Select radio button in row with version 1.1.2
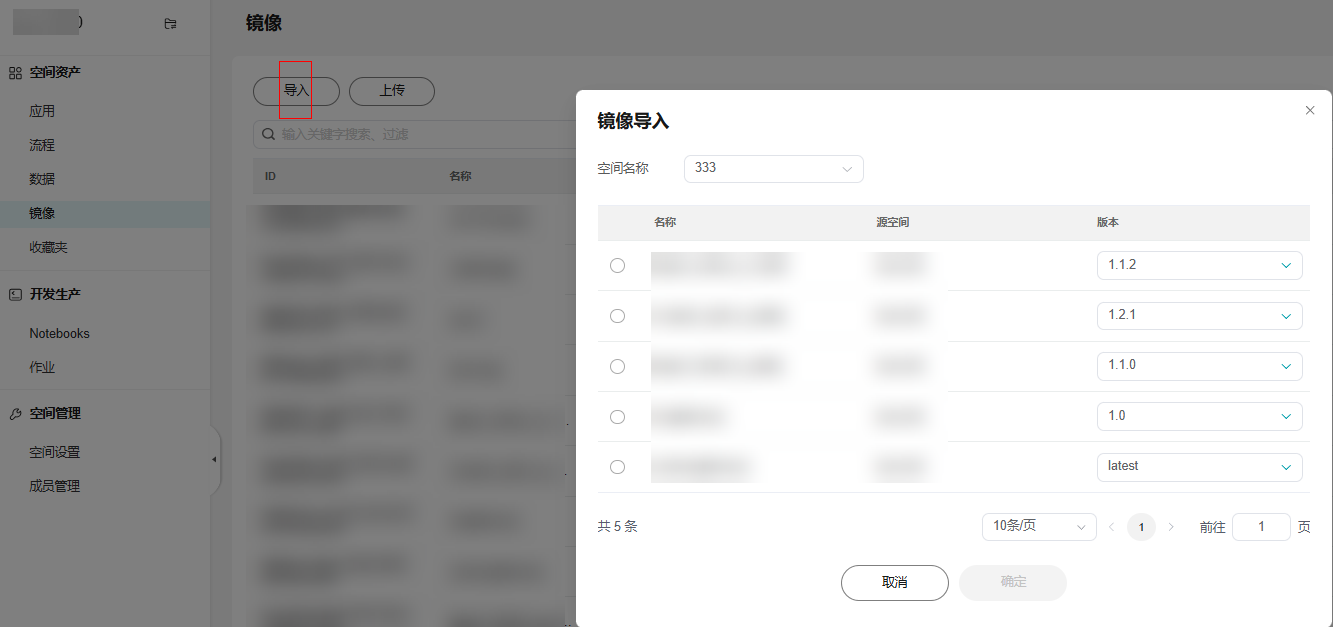 (x=617, y=265)
